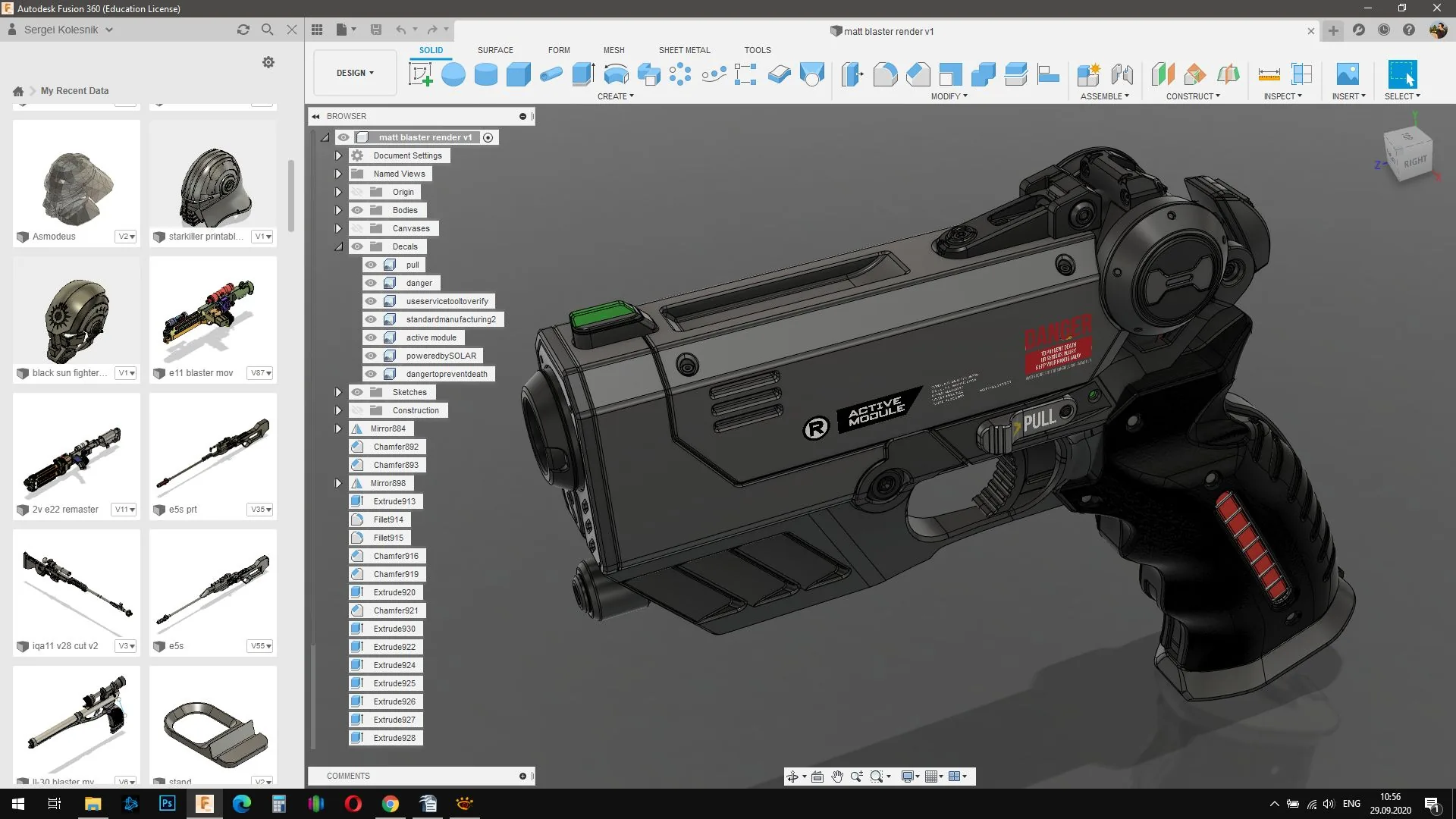Image resolution: width=1456 pixels, height=819 pixels.
Task: Switch to the SHEET METAL tab
Action: pos(685,50)
